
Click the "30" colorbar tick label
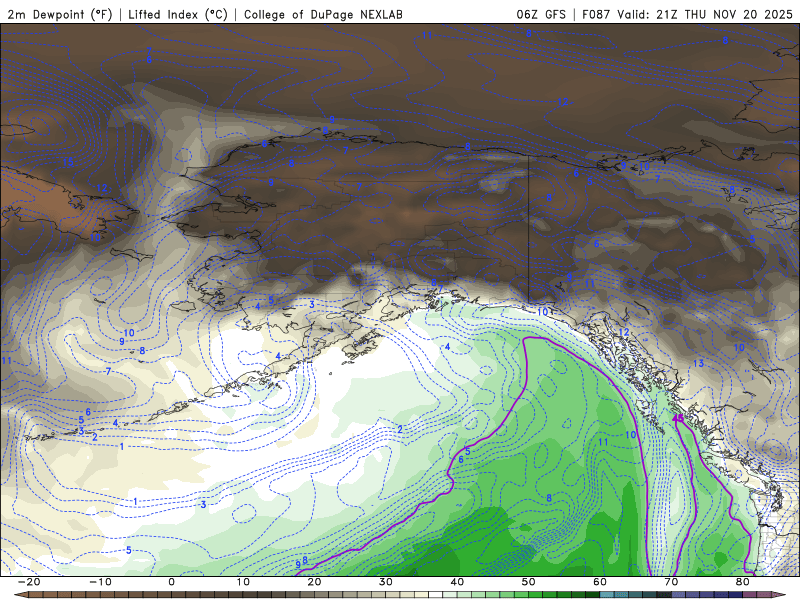coord(386,582)
